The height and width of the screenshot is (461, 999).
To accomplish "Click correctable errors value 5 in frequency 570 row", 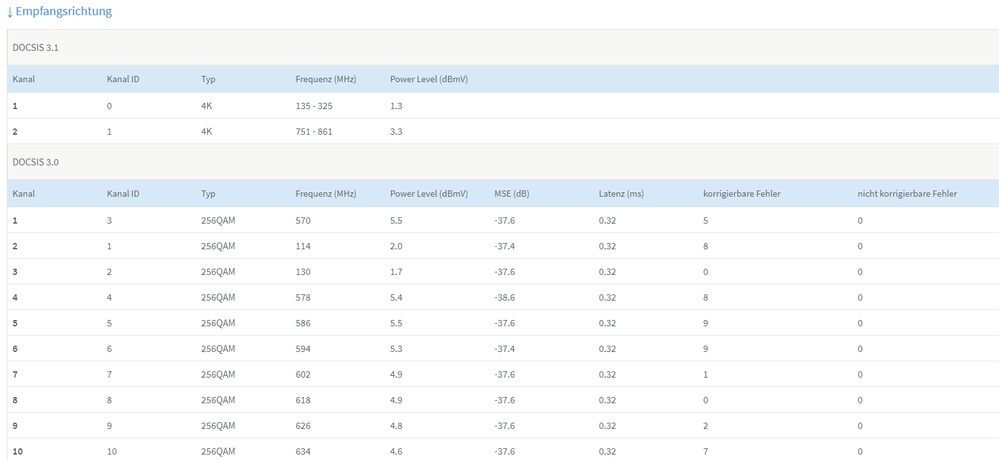I will tap(706, 220).
